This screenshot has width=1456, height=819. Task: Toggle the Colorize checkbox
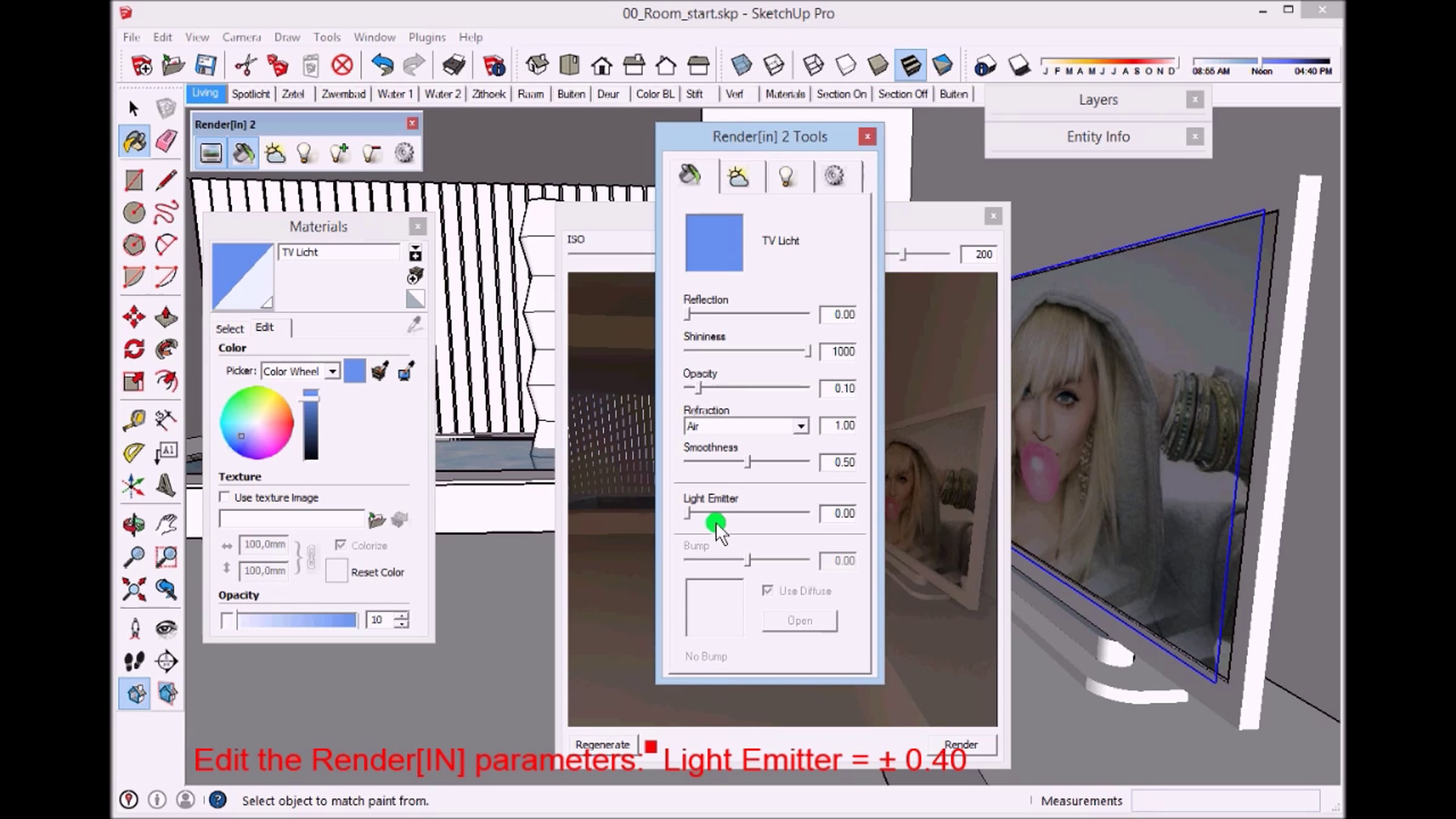(340, 545)
